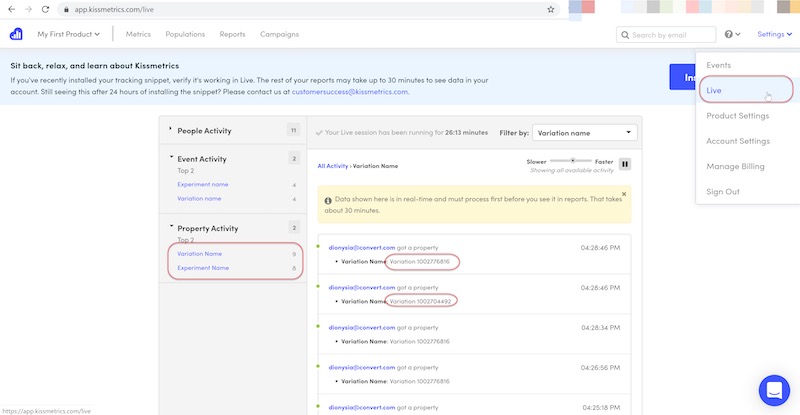
Task: Select Product Settings menu entry
Action: [x=737, y=116]
